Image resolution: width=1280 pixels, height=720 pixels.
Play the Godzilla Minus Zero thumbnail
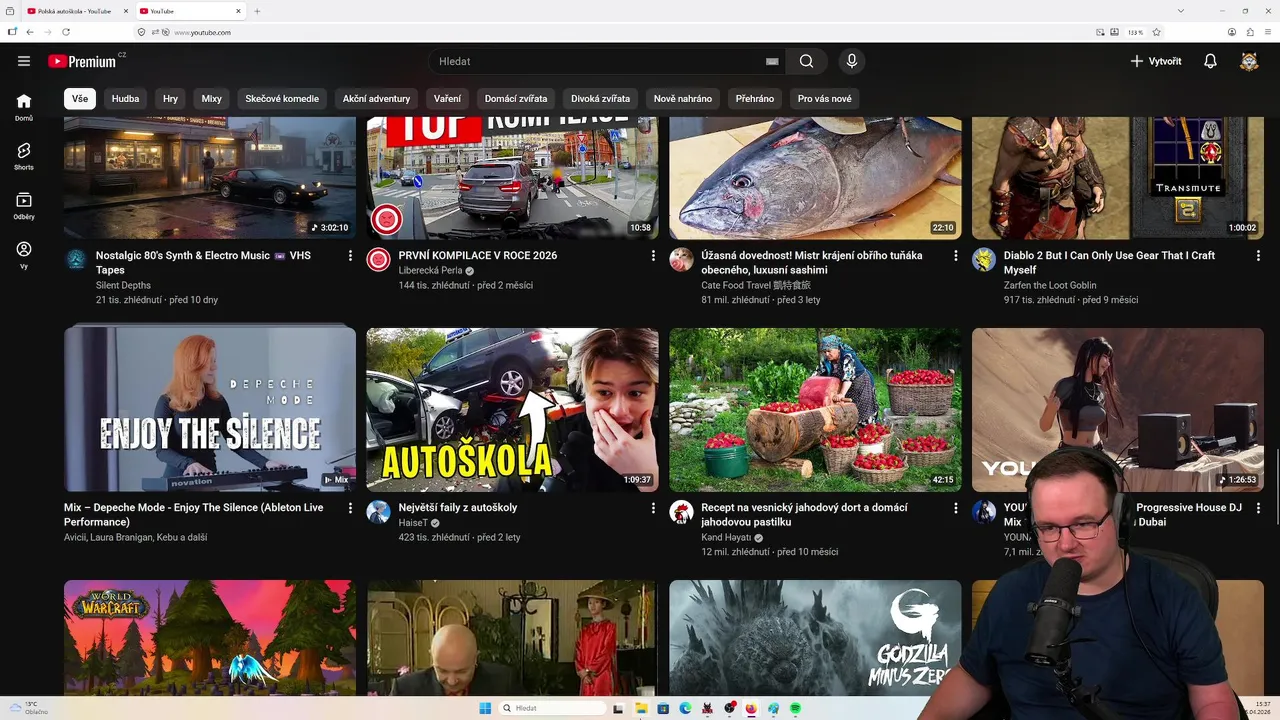coord(815,638)
